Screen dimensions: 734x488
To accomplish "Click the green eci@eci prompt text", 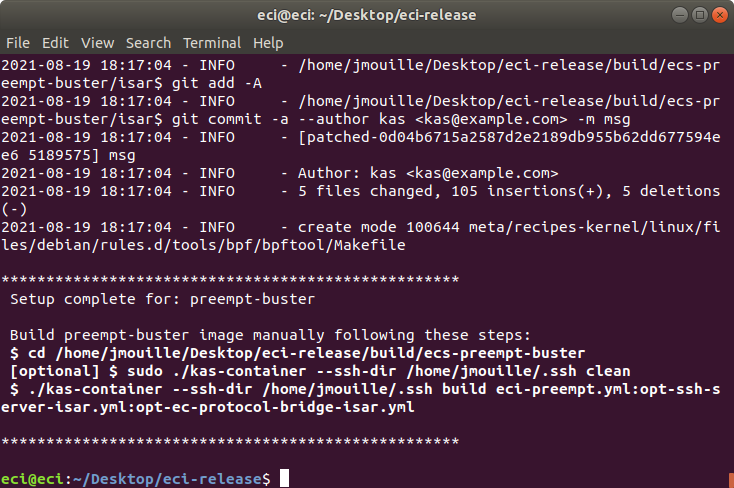I will (32, 479).
